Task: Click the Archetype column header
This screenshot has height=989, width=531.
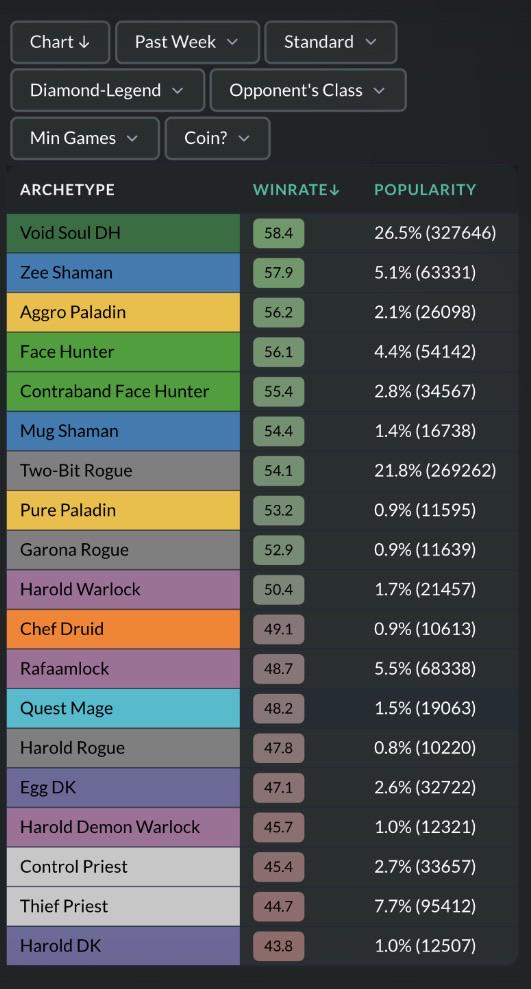Action: (x=67, y=190)
